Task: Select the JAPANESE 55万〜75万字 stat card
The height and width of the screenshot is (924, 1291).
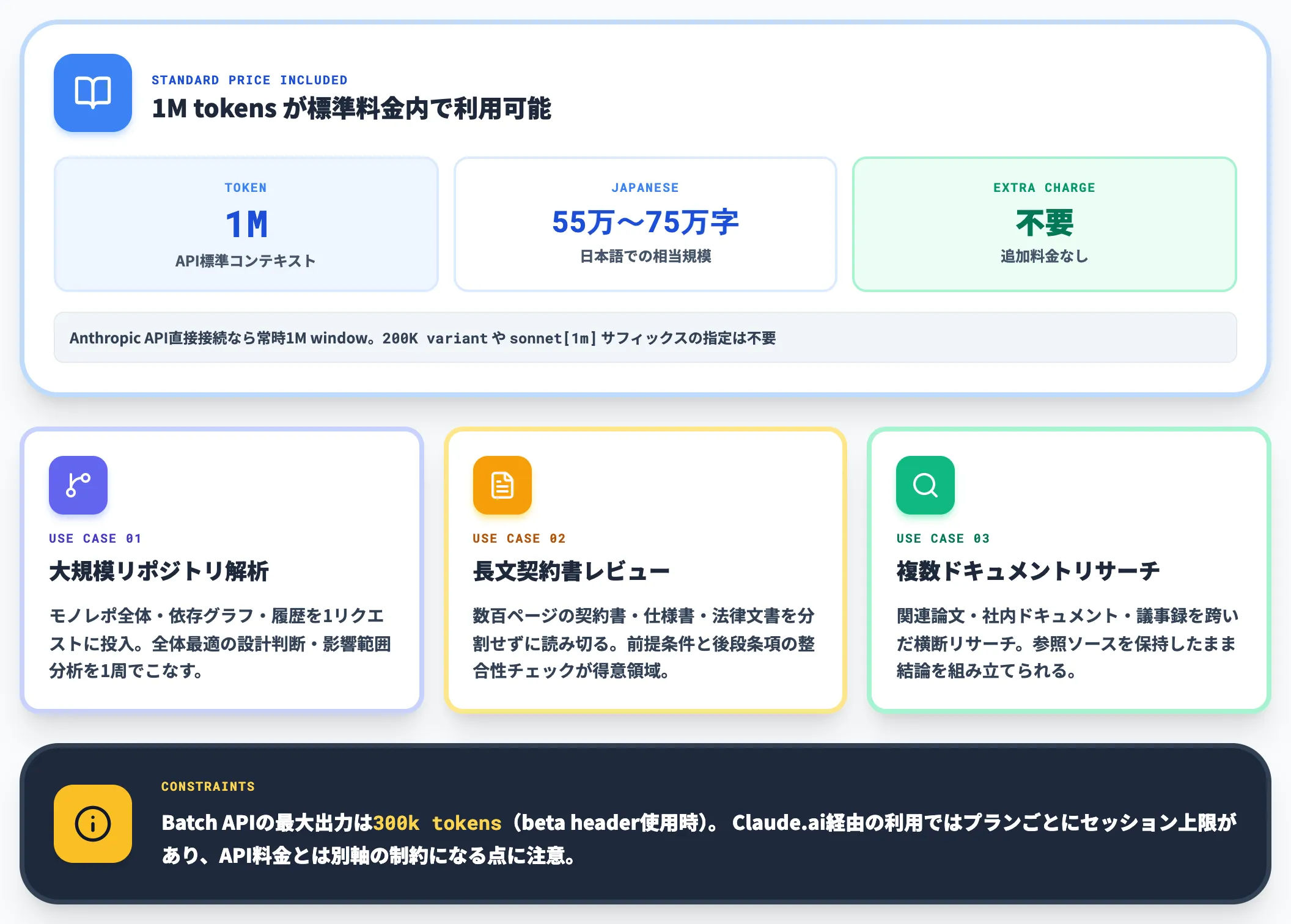Action: tap(645, 224)
